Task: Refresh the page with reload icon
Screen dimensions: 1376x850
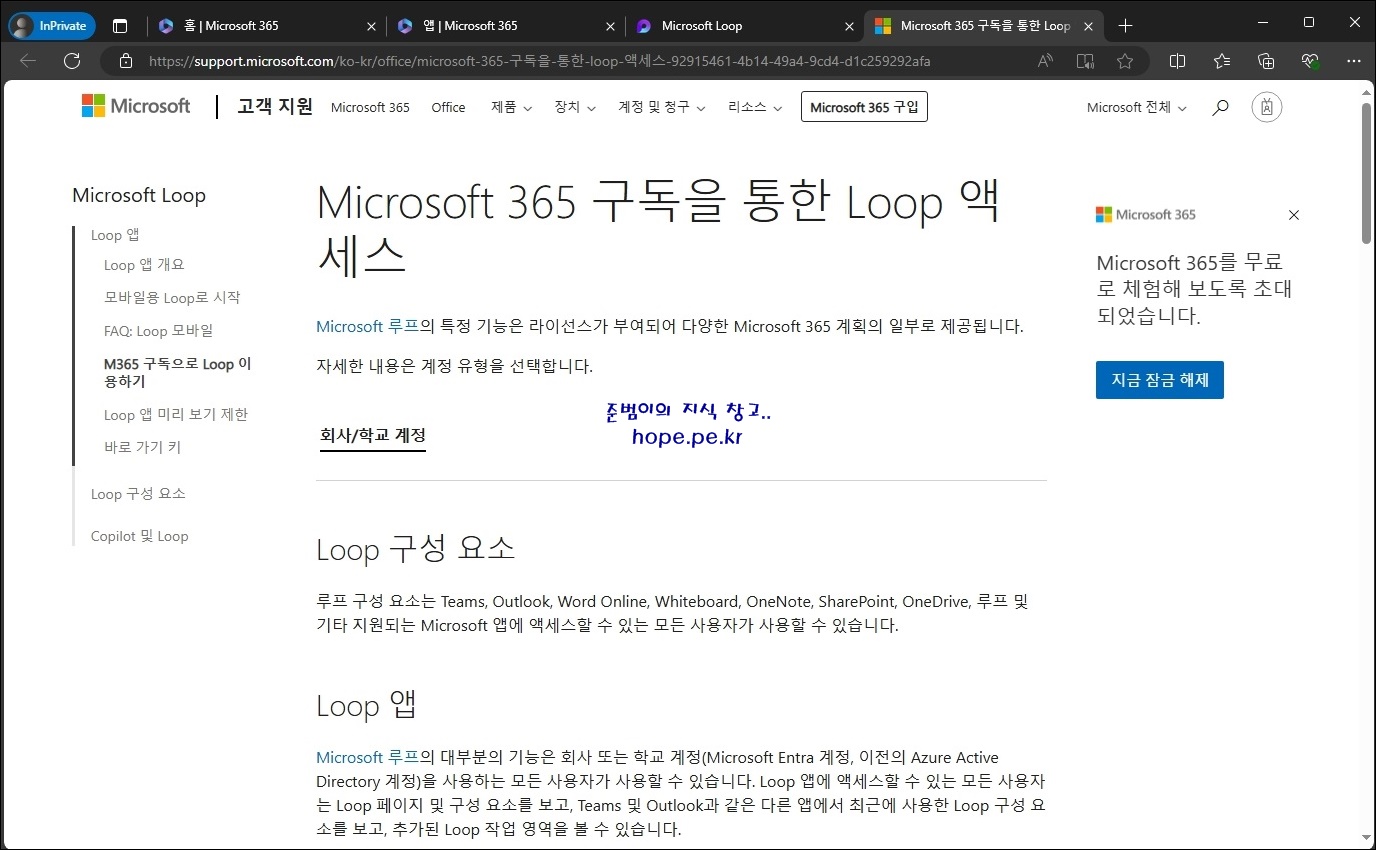Action: click(x=72, y=61)
